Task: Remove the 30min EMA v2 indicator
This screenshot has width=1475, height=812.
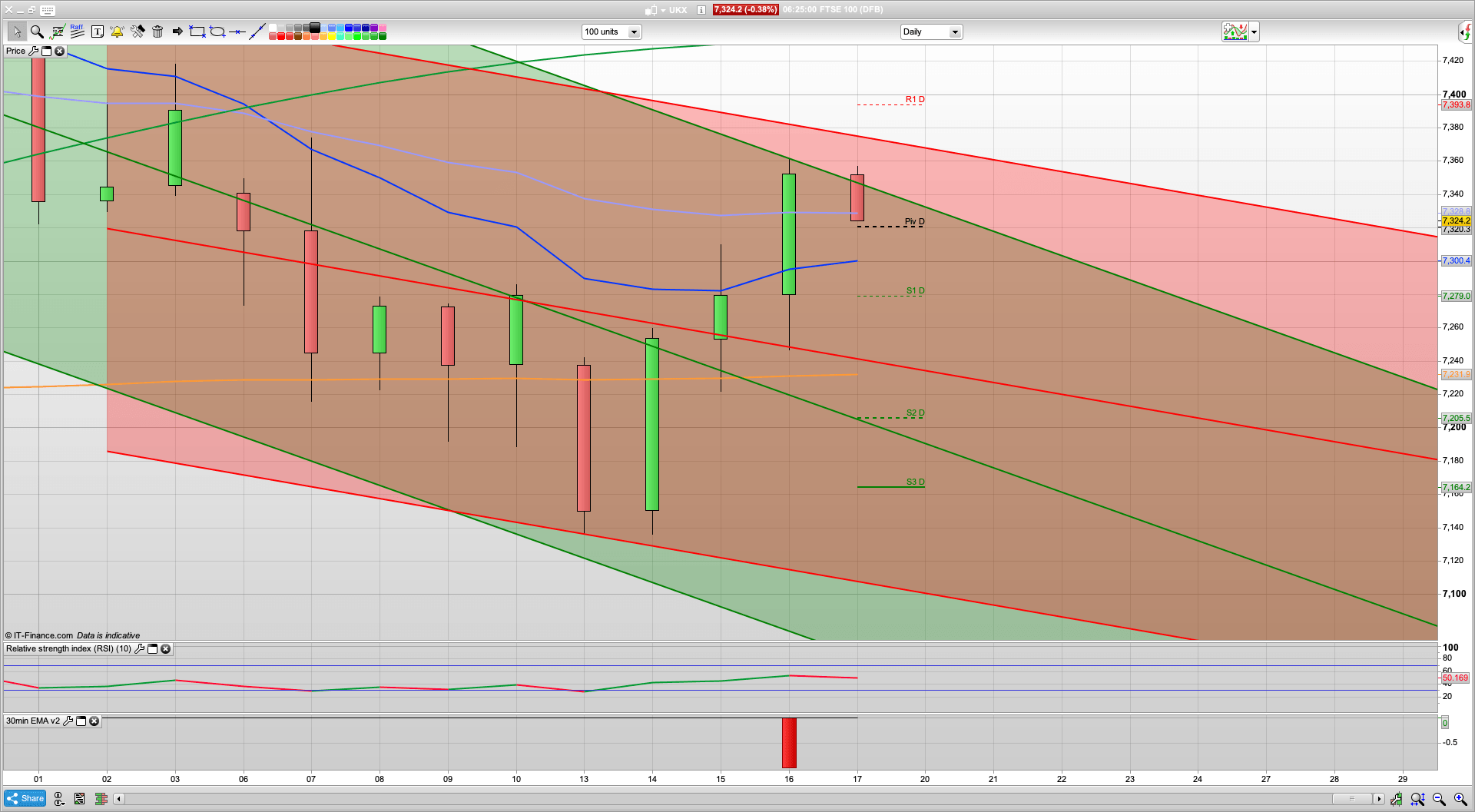Action: 94,721
